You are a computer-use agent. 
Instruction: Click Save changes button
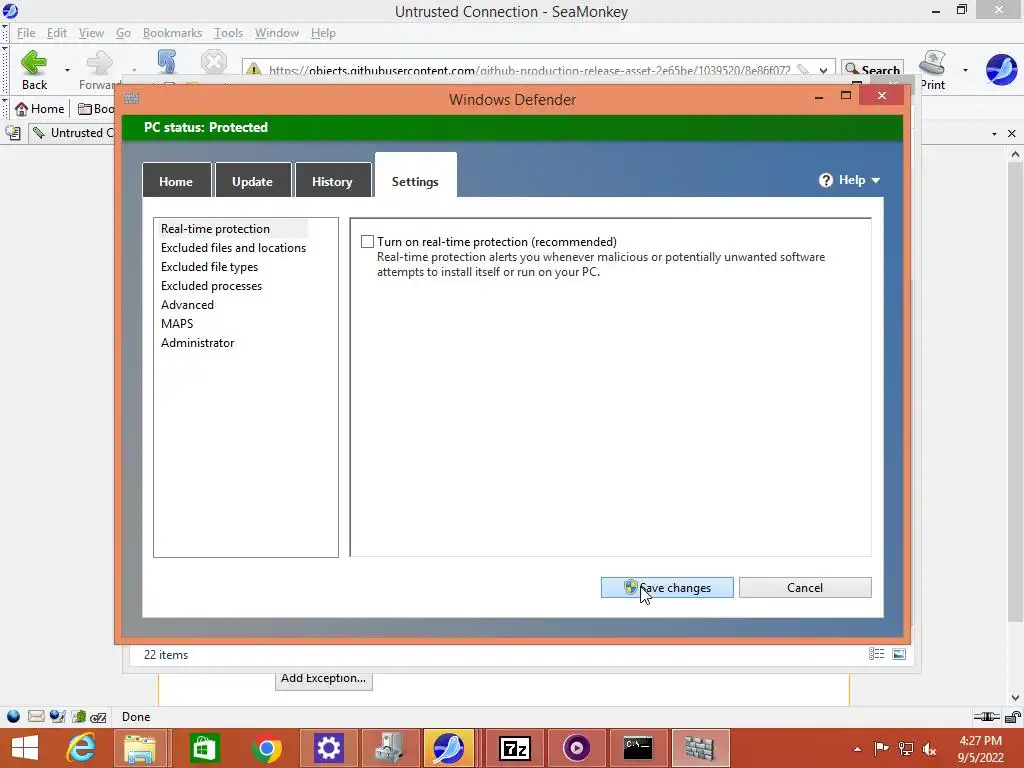click(x=667, y=587)
